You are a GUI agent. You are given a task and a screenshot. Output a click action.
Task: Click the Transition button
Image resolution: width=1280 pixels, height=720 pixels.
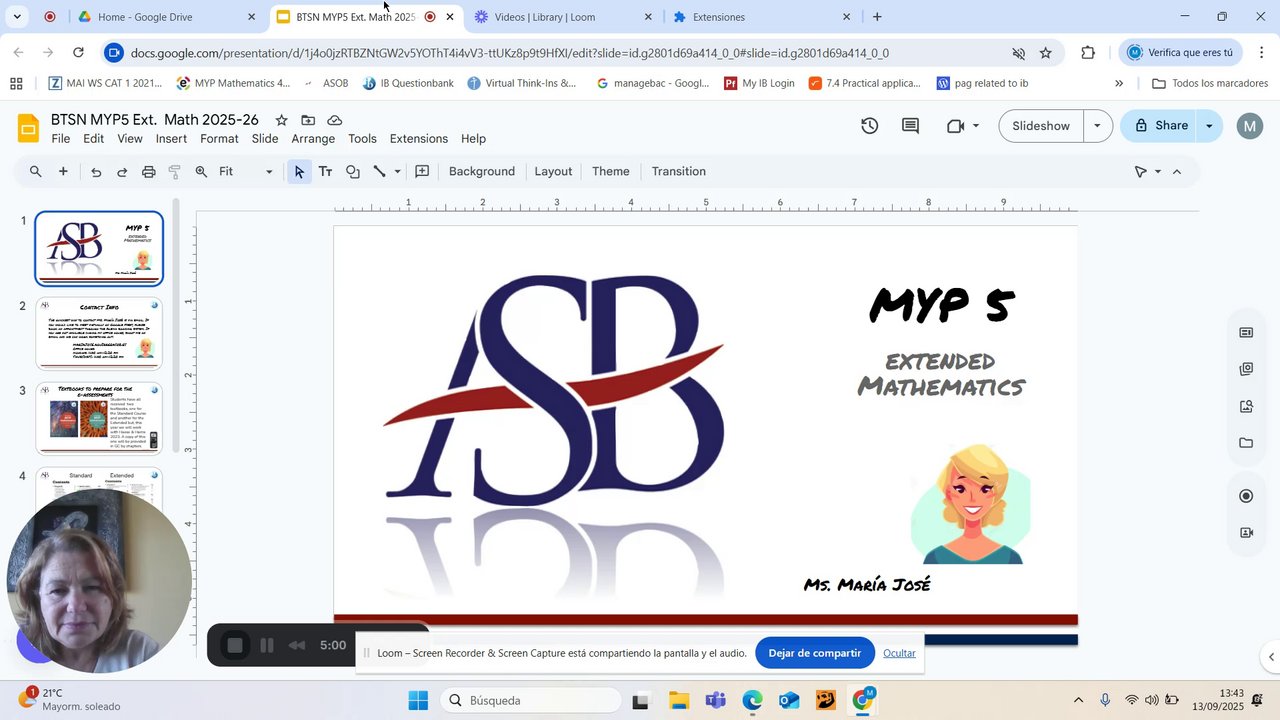pyautogui.click(x=679, y=172)
